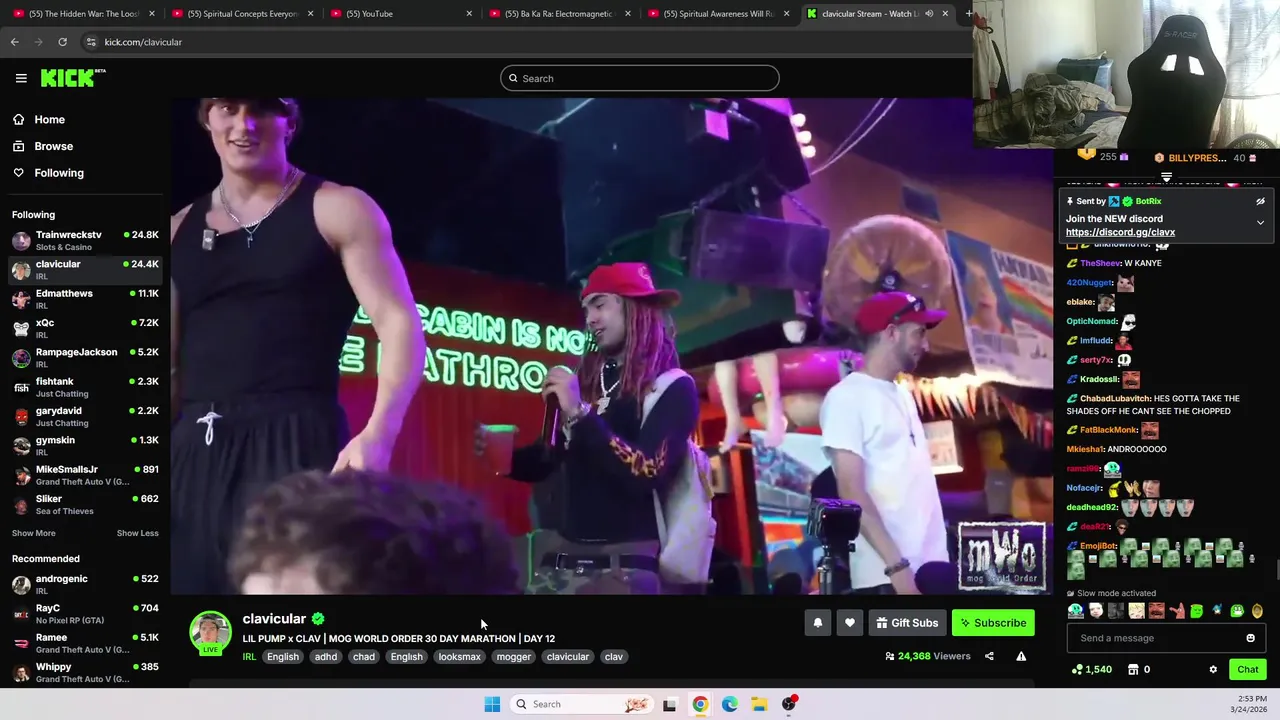This screenshot has height=720, width=1280.
Task: Select clavicular channel in the sidebar
Action: pyautogui.click(x=85, y=270)
